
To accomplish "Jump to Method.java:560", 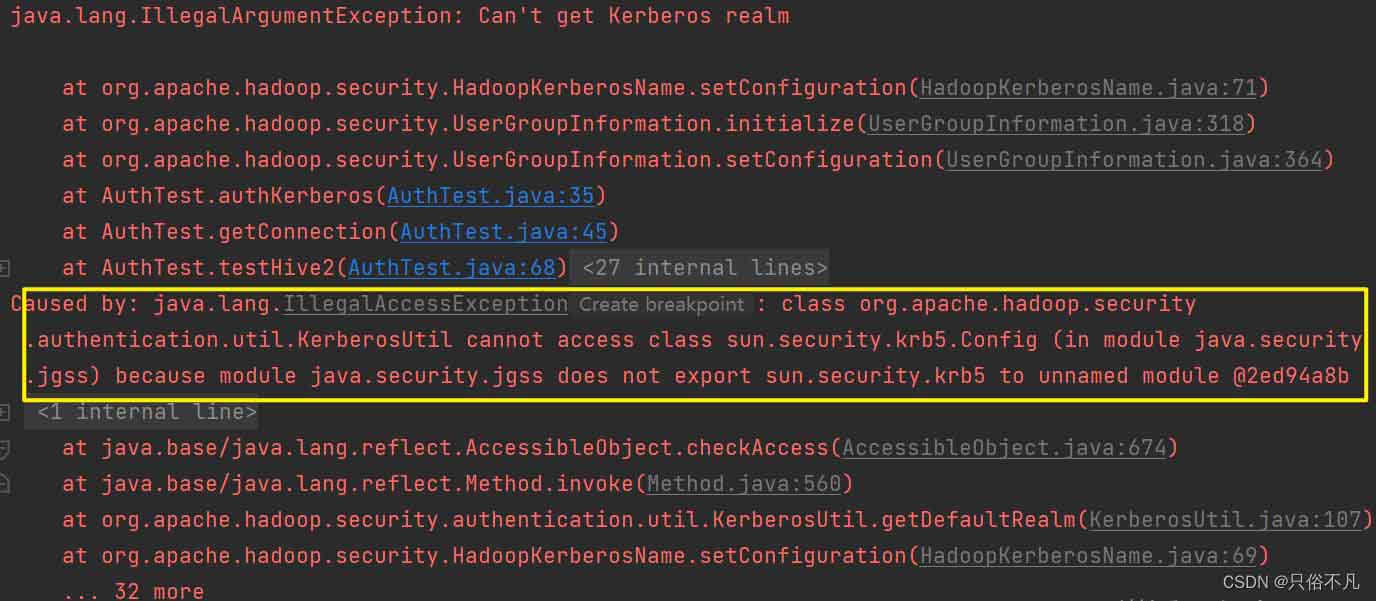I will (x=744, y=484).
